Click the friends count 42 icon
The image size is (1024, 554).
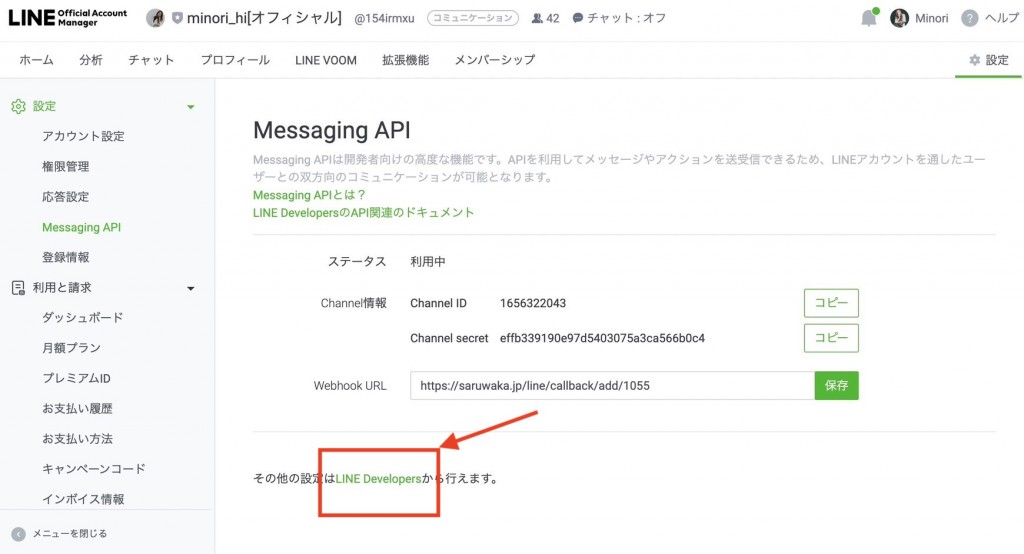coord(537,18)
